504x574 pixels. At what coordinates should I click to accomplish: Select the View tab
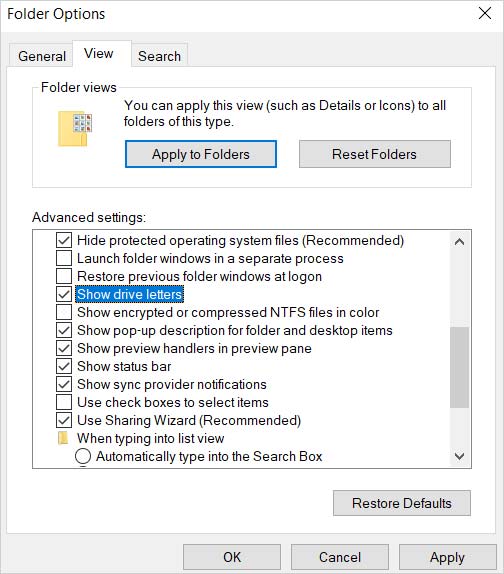pos(102,53)
